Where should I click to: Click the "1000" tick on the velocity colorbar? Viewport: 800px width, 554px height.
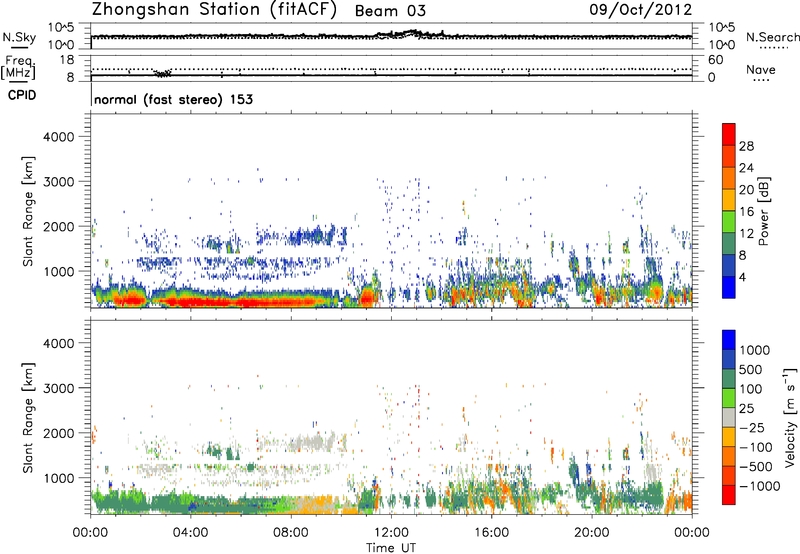pos(755,350)
